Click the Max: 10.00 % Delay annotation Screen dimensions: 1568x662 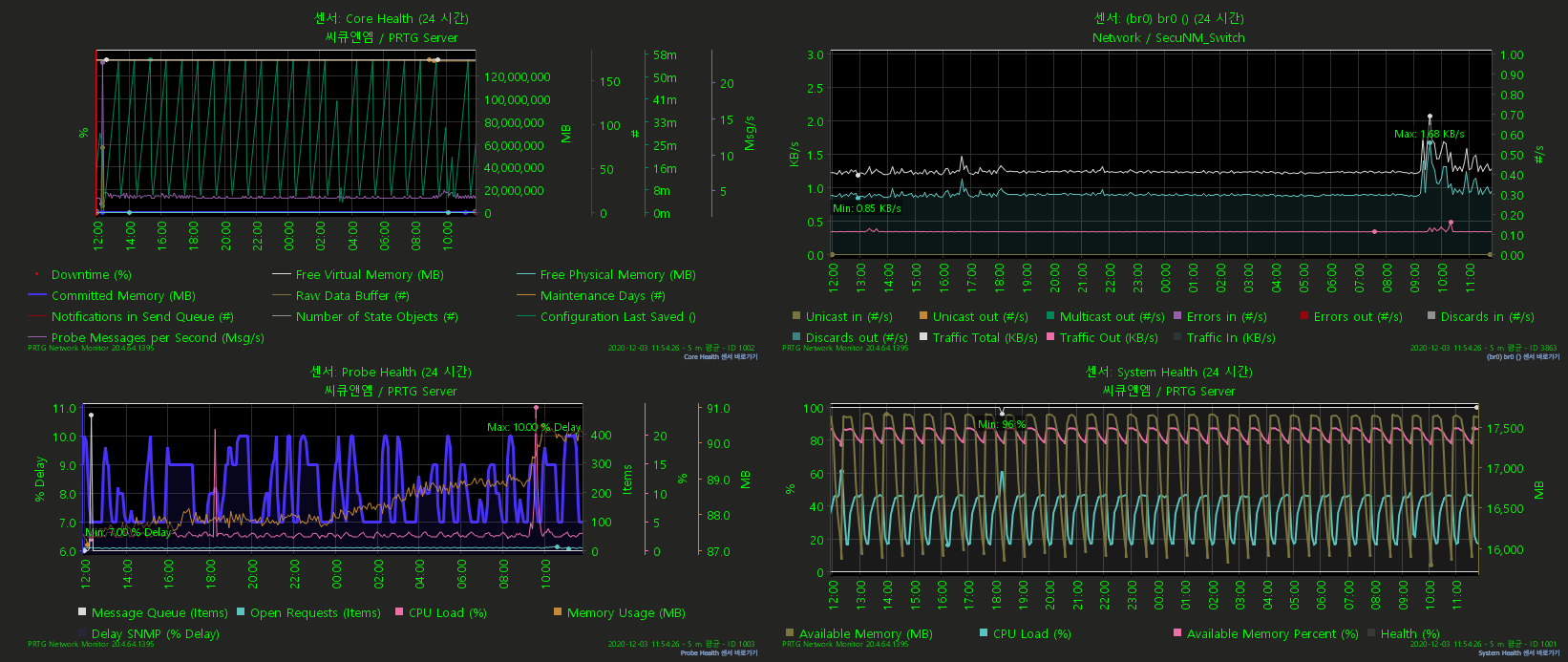click(534, 428)
